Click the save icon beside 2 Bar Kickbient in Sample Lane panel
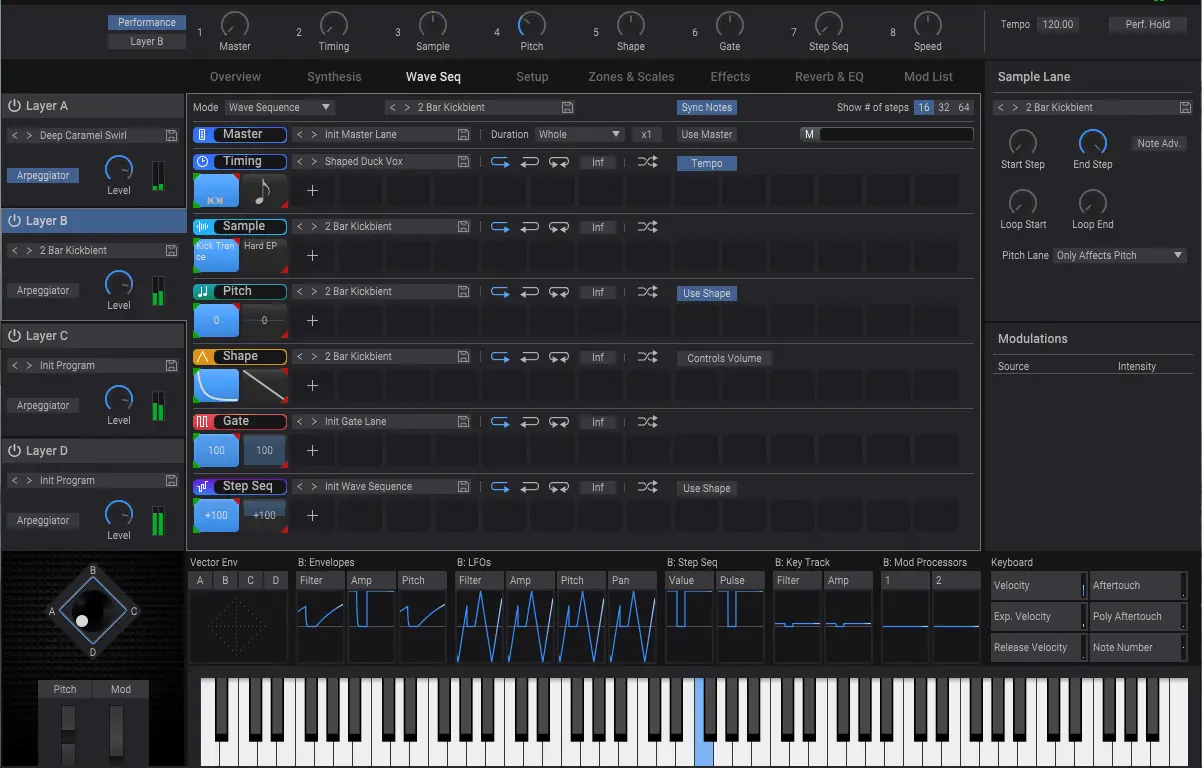Screen dimensions: 1202x768 [1184, 107]
